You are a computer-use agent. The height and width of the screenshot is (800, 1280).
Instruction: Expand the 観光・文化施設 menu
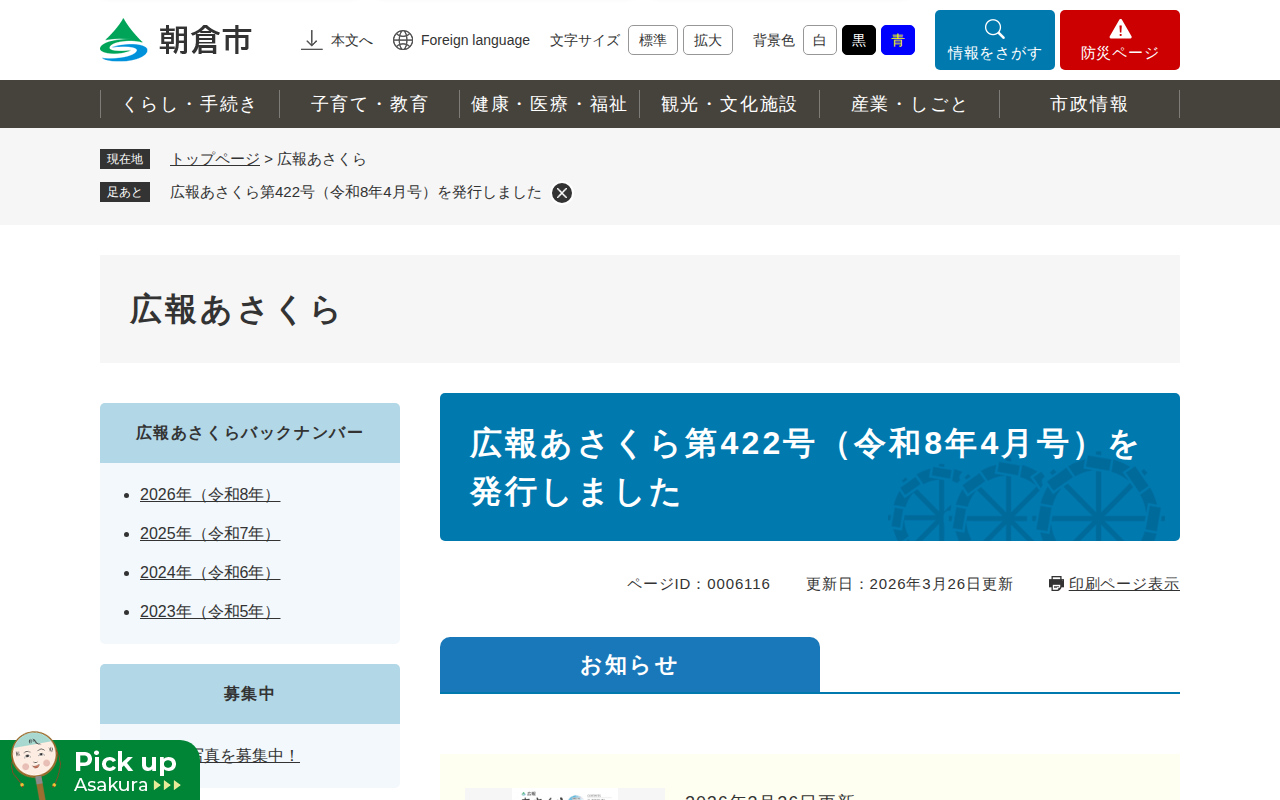tap(729, 104)
